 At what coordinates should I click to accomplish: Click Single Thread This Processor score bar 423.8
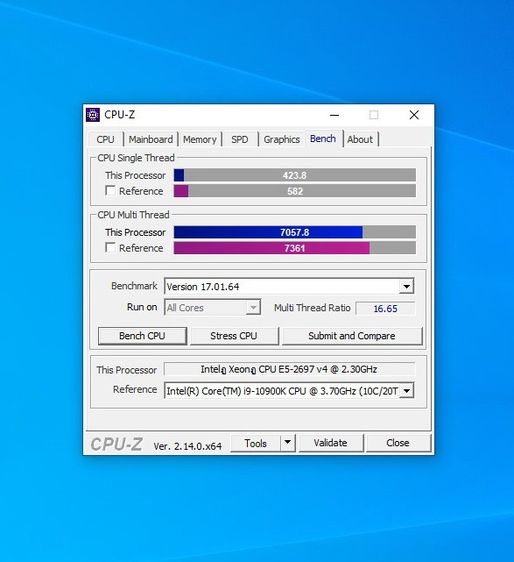pyautogui.click(x=295, y=175)
